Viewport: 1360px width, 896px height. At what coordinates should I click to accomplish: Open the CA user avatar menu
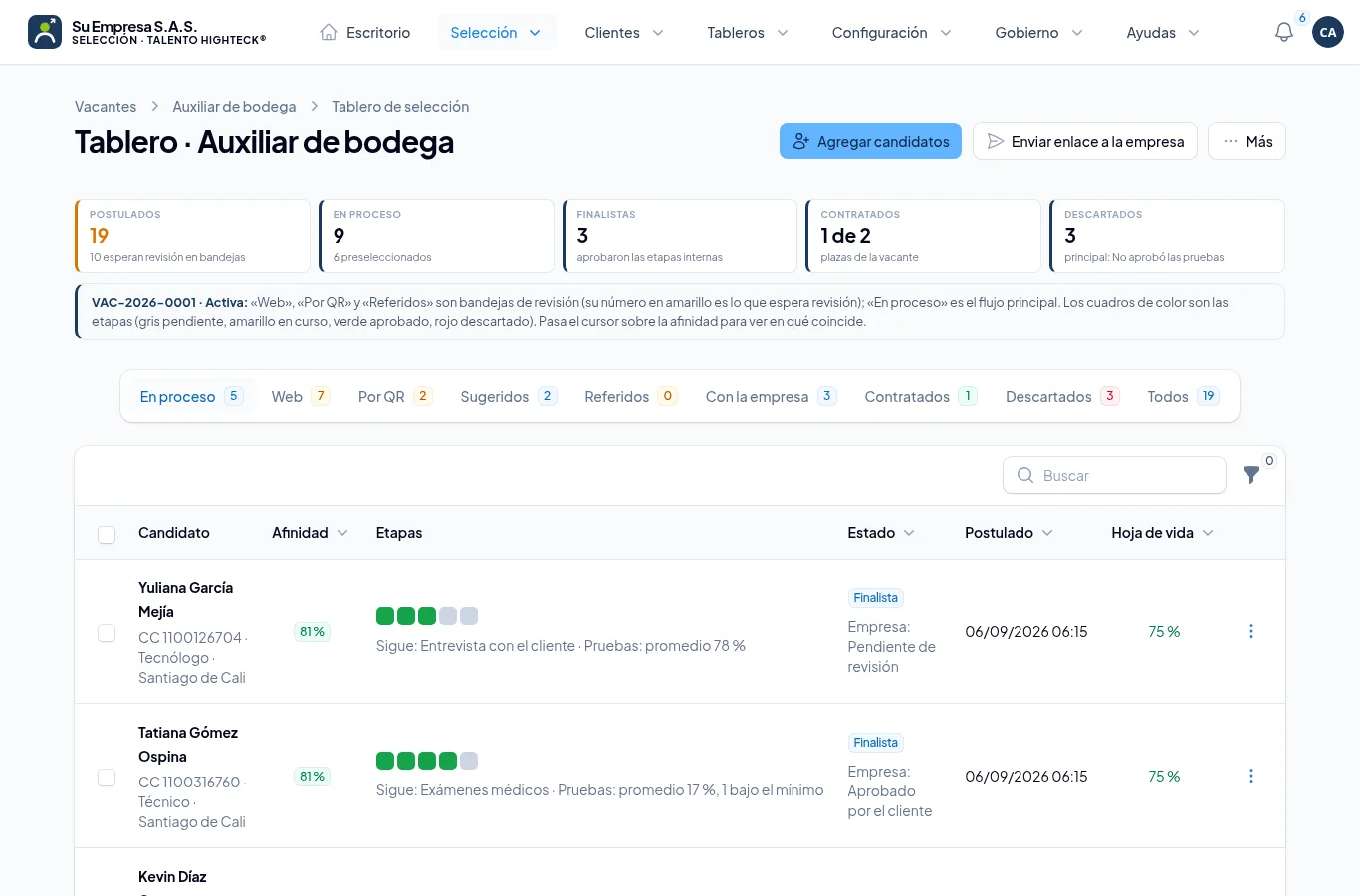click(1328, 32)
